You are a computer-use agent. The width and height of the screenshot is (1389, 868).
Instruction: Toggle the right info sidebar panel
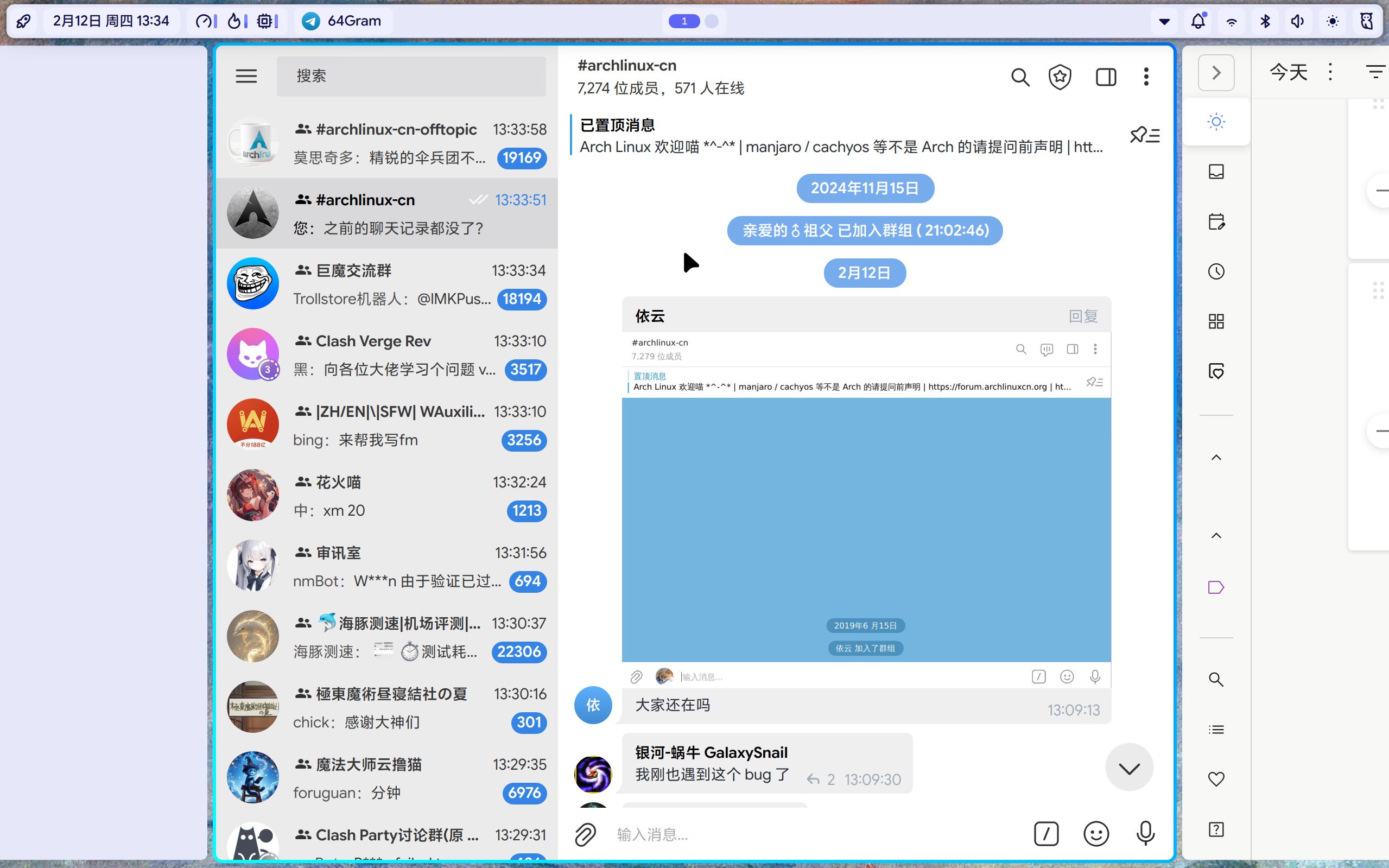pyautogui.click(x=1106, y=77)
